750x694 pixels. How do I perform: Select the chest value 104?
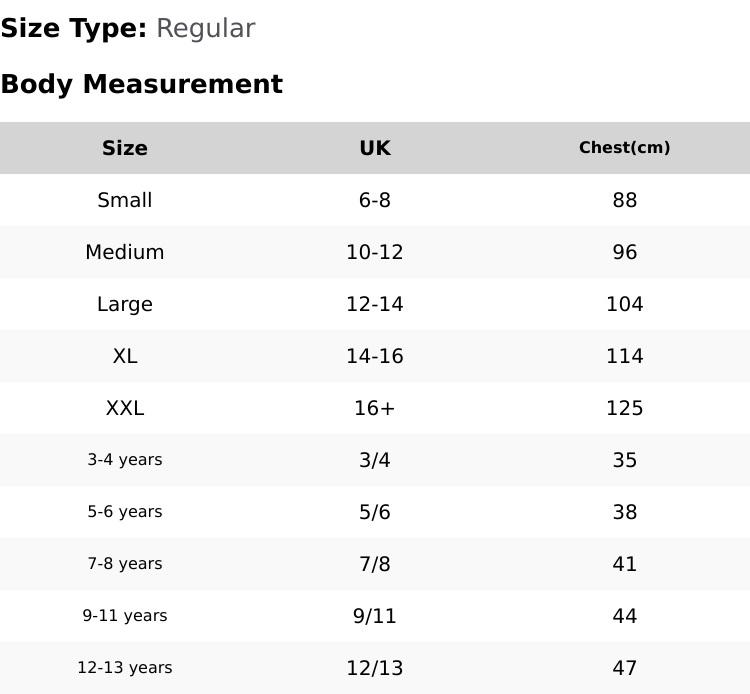(x=625, y=304)
